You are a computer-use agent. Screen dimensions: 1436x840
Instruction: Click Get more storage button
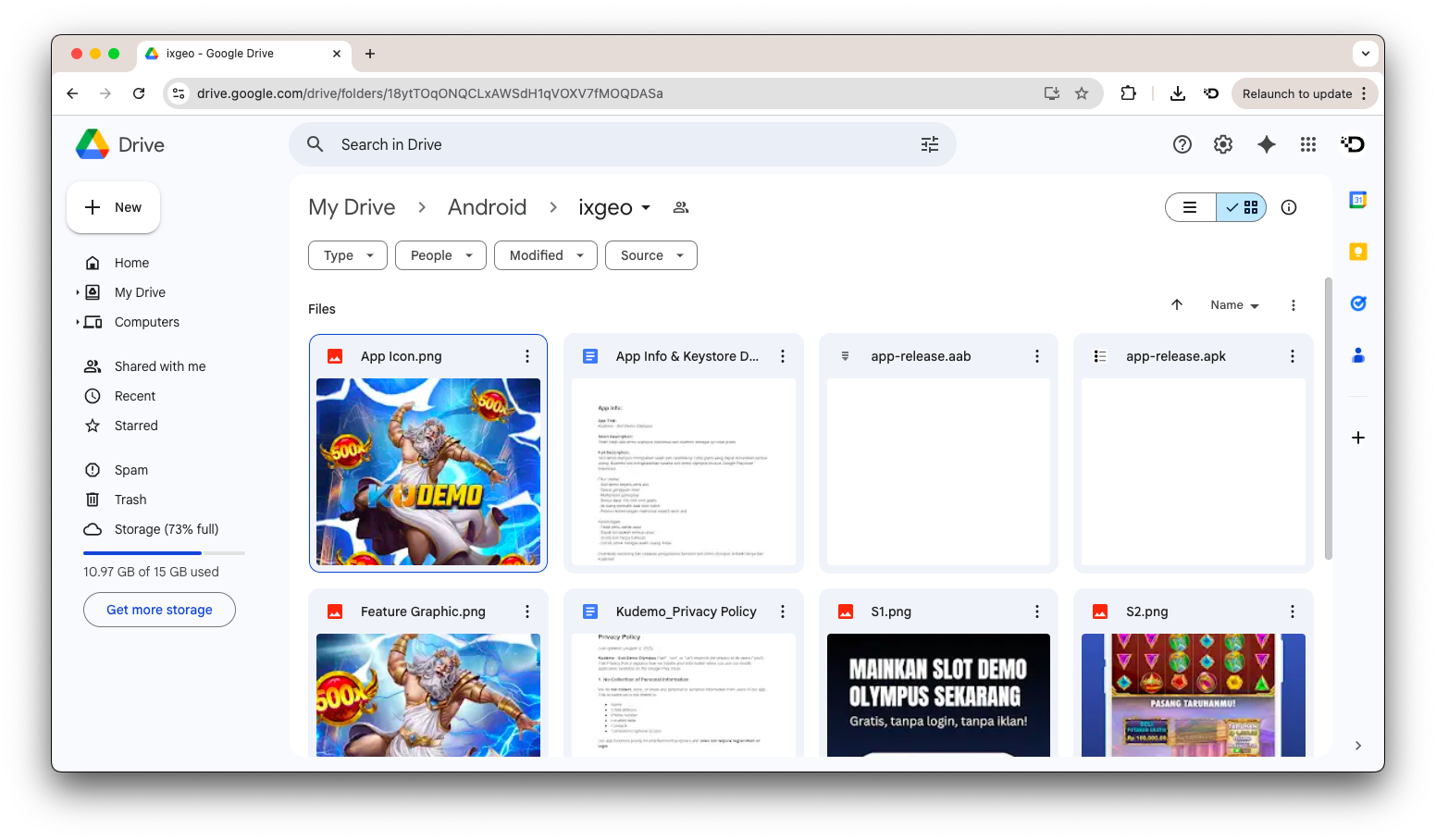point(159,610)
